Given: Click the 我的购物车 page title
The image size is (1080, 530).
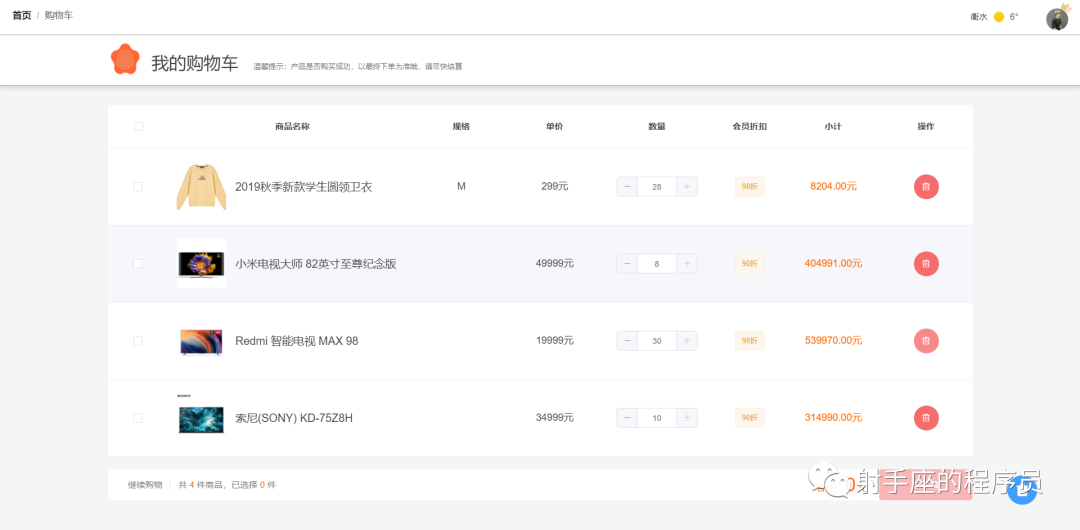Looking at the screenshot, I should (195, 64).
